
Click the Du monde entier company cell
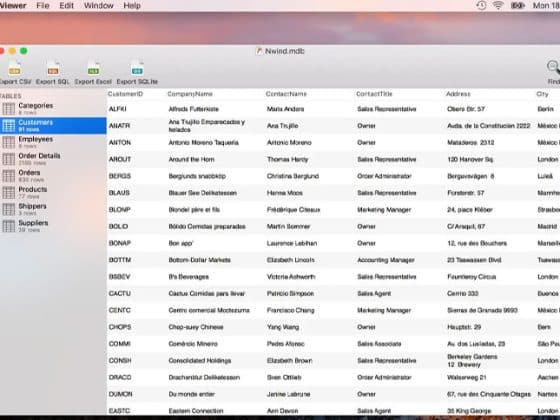(x=191, y=394)
